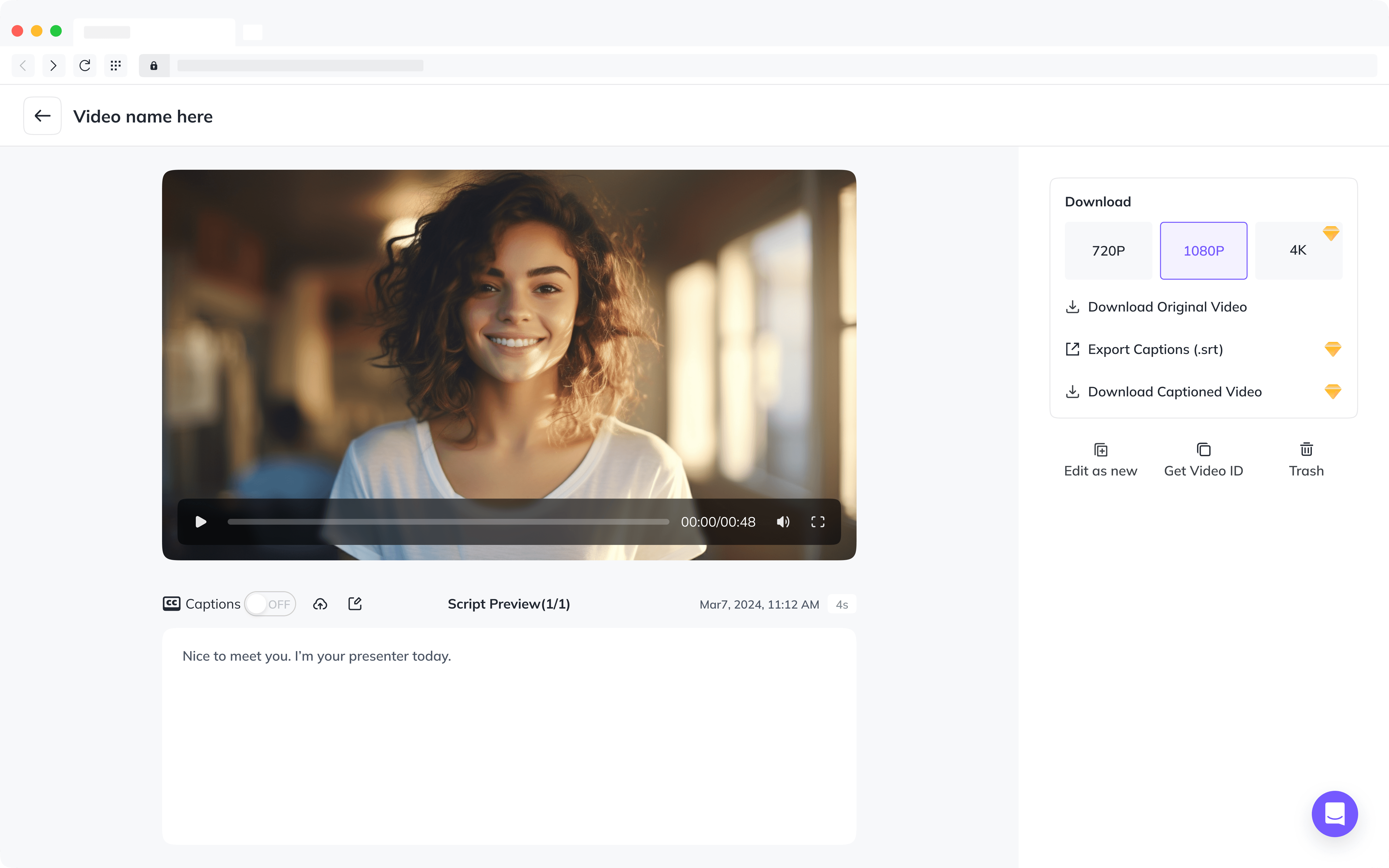This screenshot has height=868, width=1389.
Task: Click the Trash icon
Action: tap(1306, 460)
